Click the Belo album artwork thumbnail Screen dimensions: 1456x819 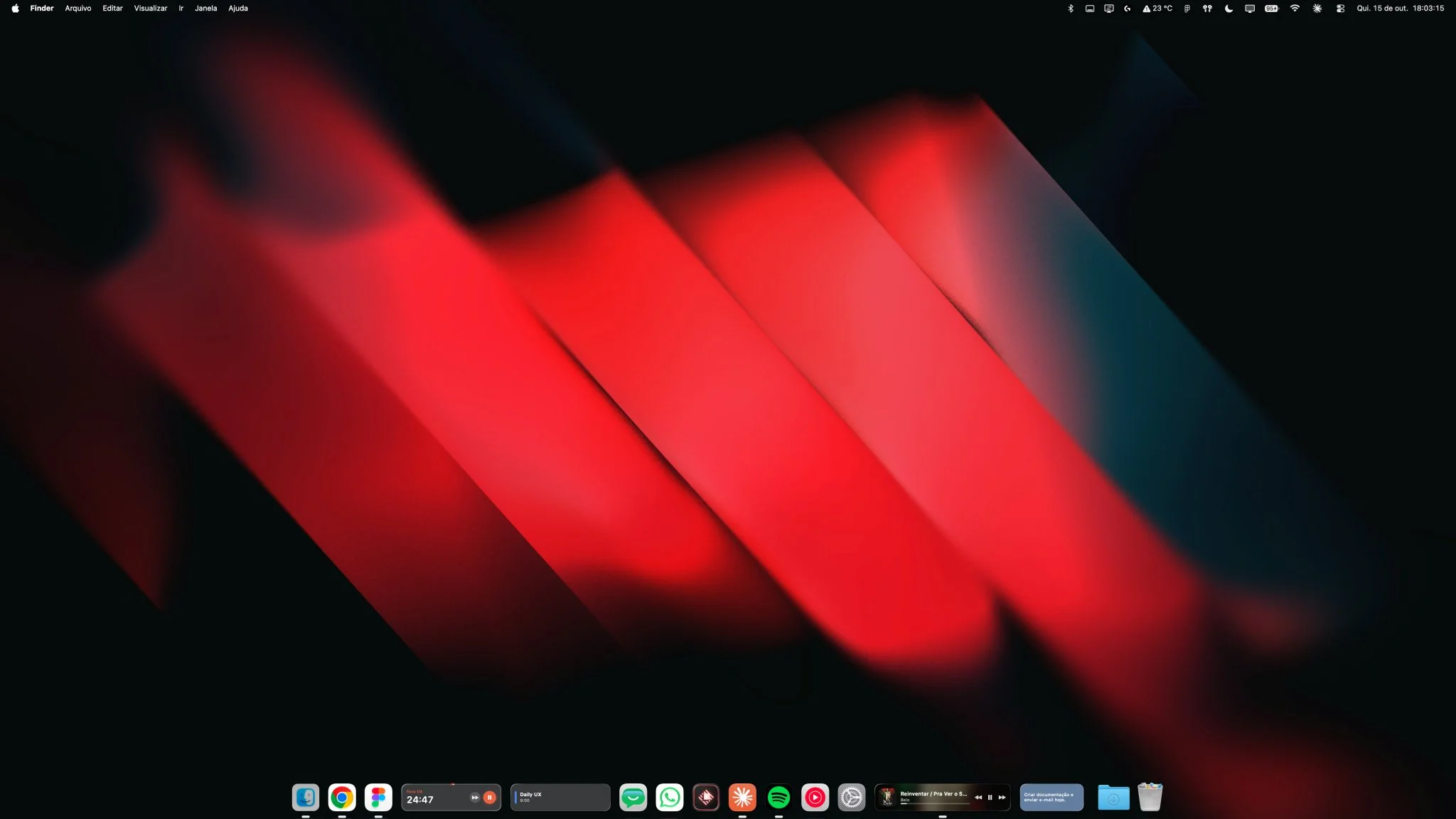887,798
